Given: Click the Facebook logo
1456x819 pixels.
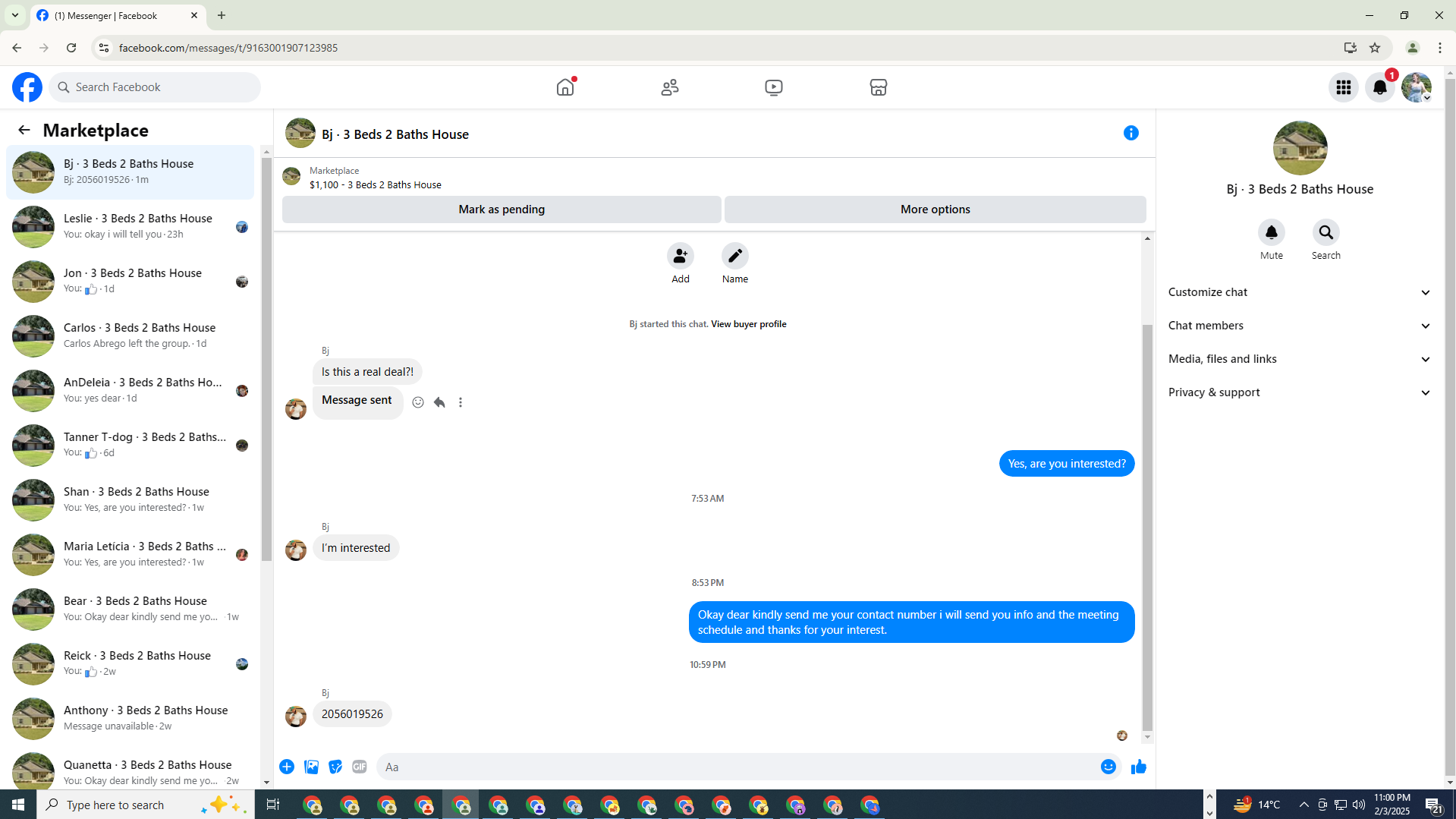Looking at the screenshot, I should [x=27, y=87].
